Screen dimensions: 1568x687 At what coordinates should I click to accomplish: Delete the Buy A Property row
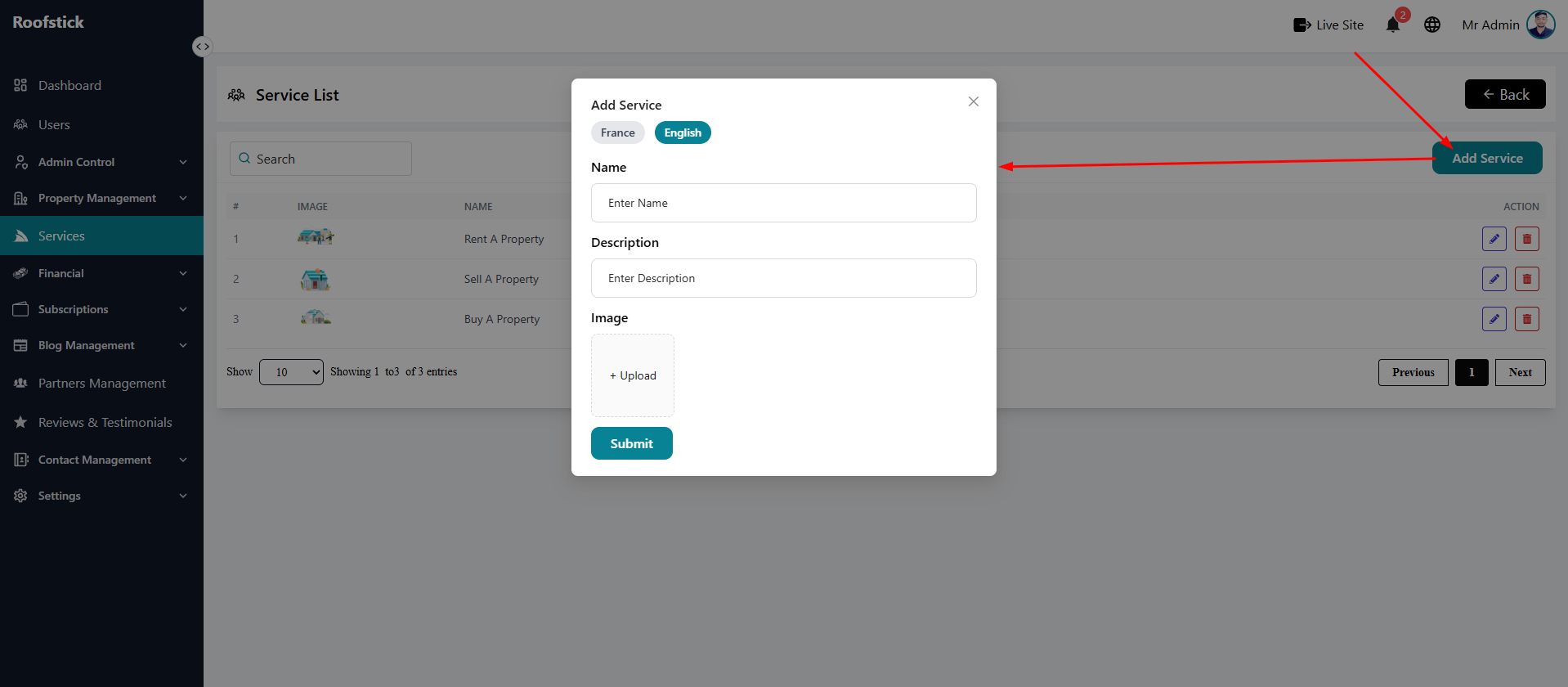(1527, 319)
